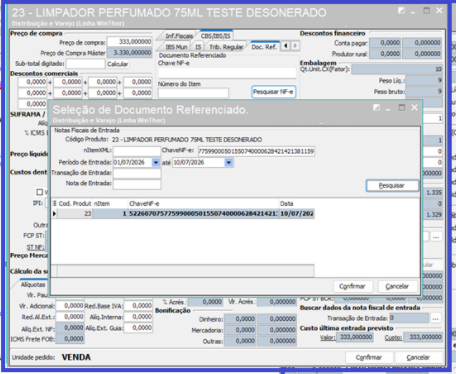
Task: Click the ChaveNF-e column header
Action: [x=203, y=204]
